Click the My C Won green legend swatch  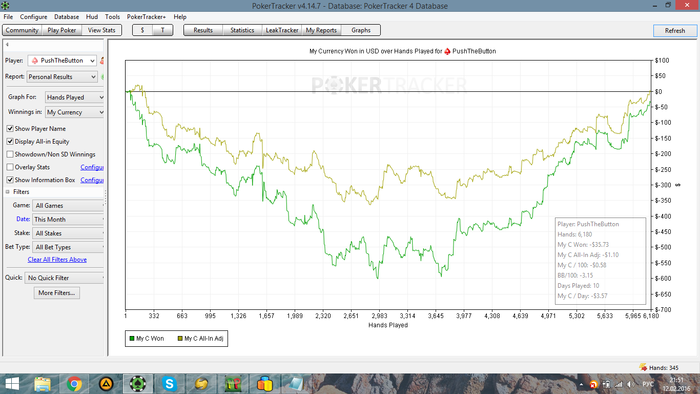(132, 339)
